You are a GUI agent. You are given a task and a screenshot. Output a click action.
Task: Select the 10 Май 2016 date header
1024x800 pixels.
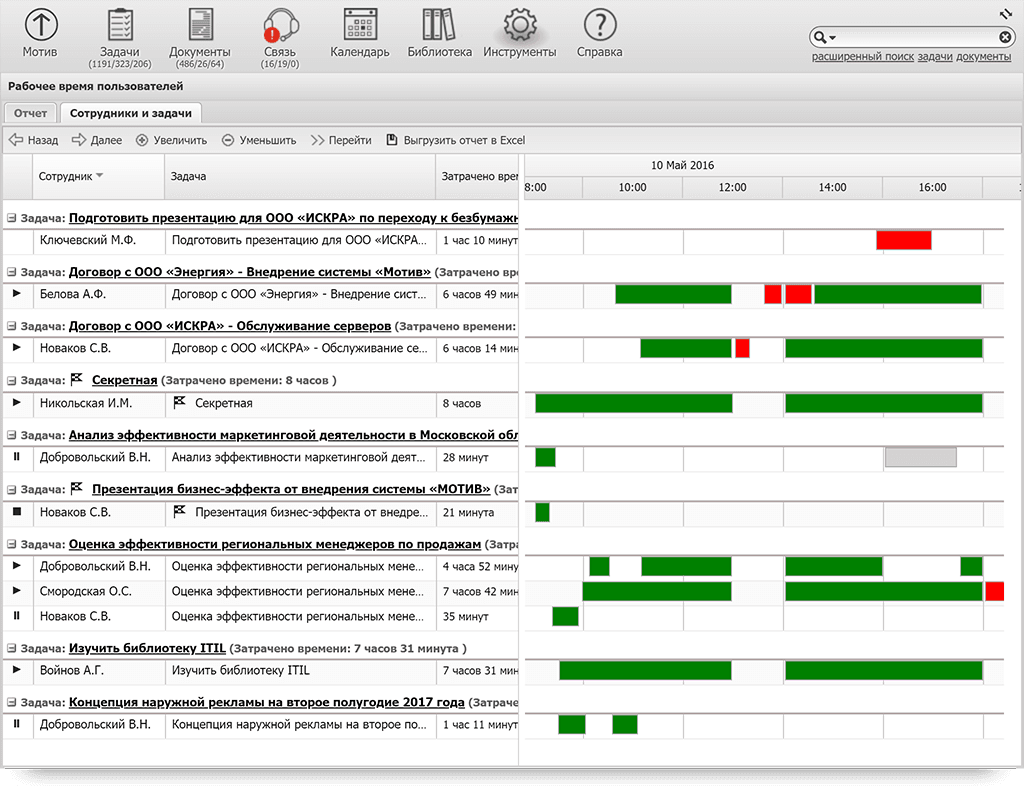click(x=682, y=165)
